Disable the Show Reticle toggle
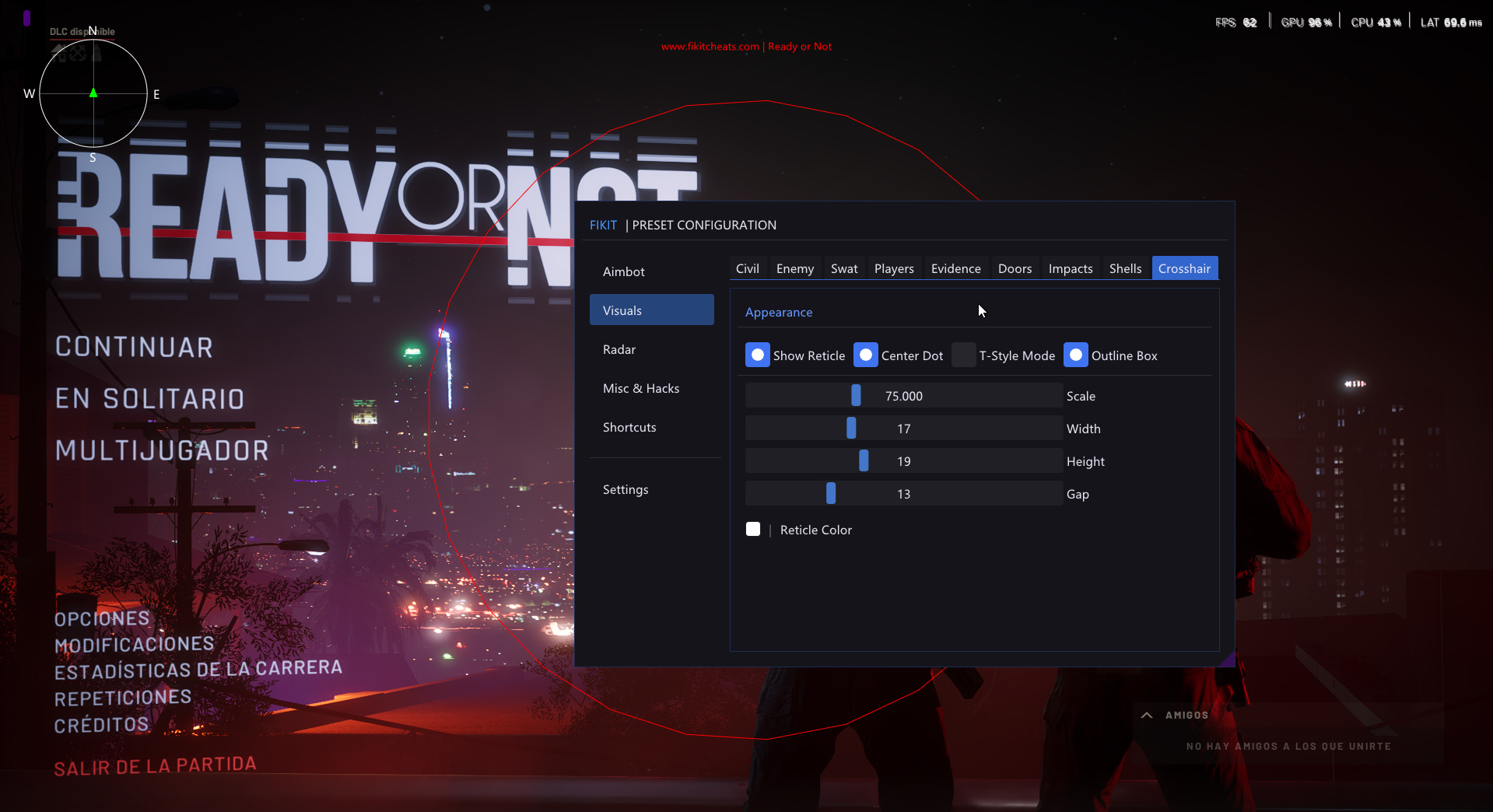 click(x=756, y=355)
